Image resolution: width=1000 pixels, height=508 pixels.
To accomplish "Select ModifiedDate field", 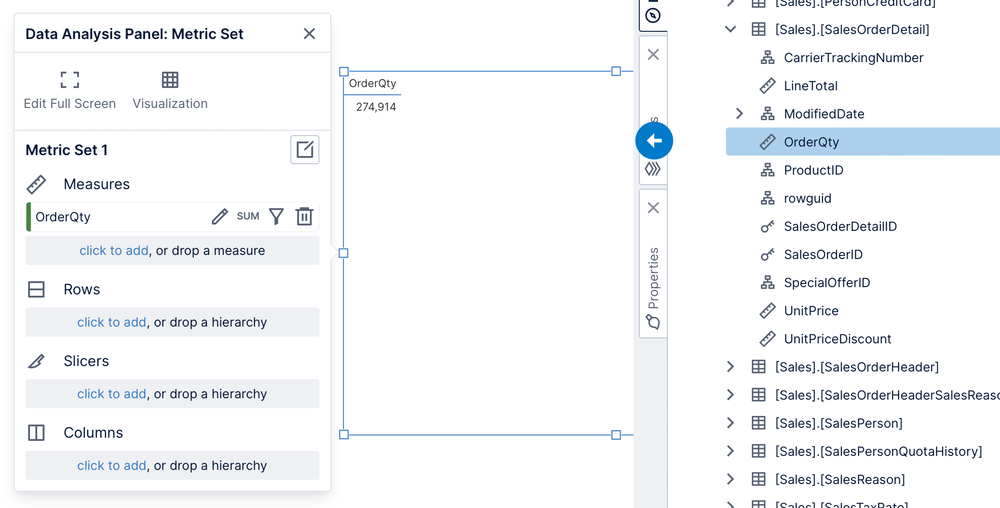I will pyautogui.click(x=824, y=113).
